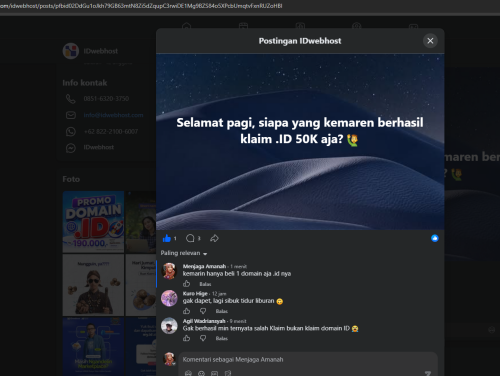Click the comment count '3' beside bubble

pos(199,238)
